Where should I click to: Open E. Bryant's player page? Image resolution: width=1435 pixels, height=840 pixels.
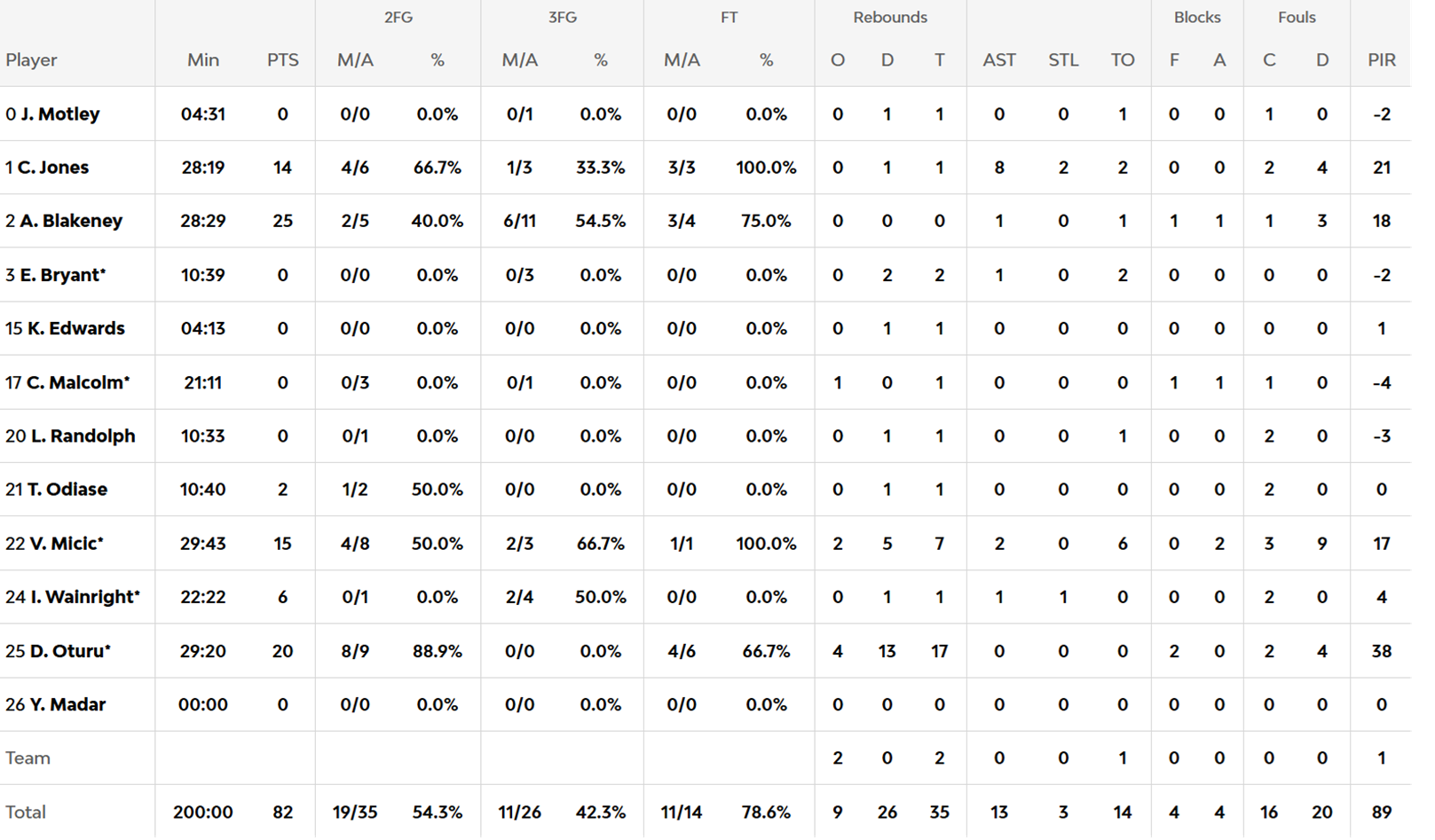pyautogui.click(x=62, y=275)
